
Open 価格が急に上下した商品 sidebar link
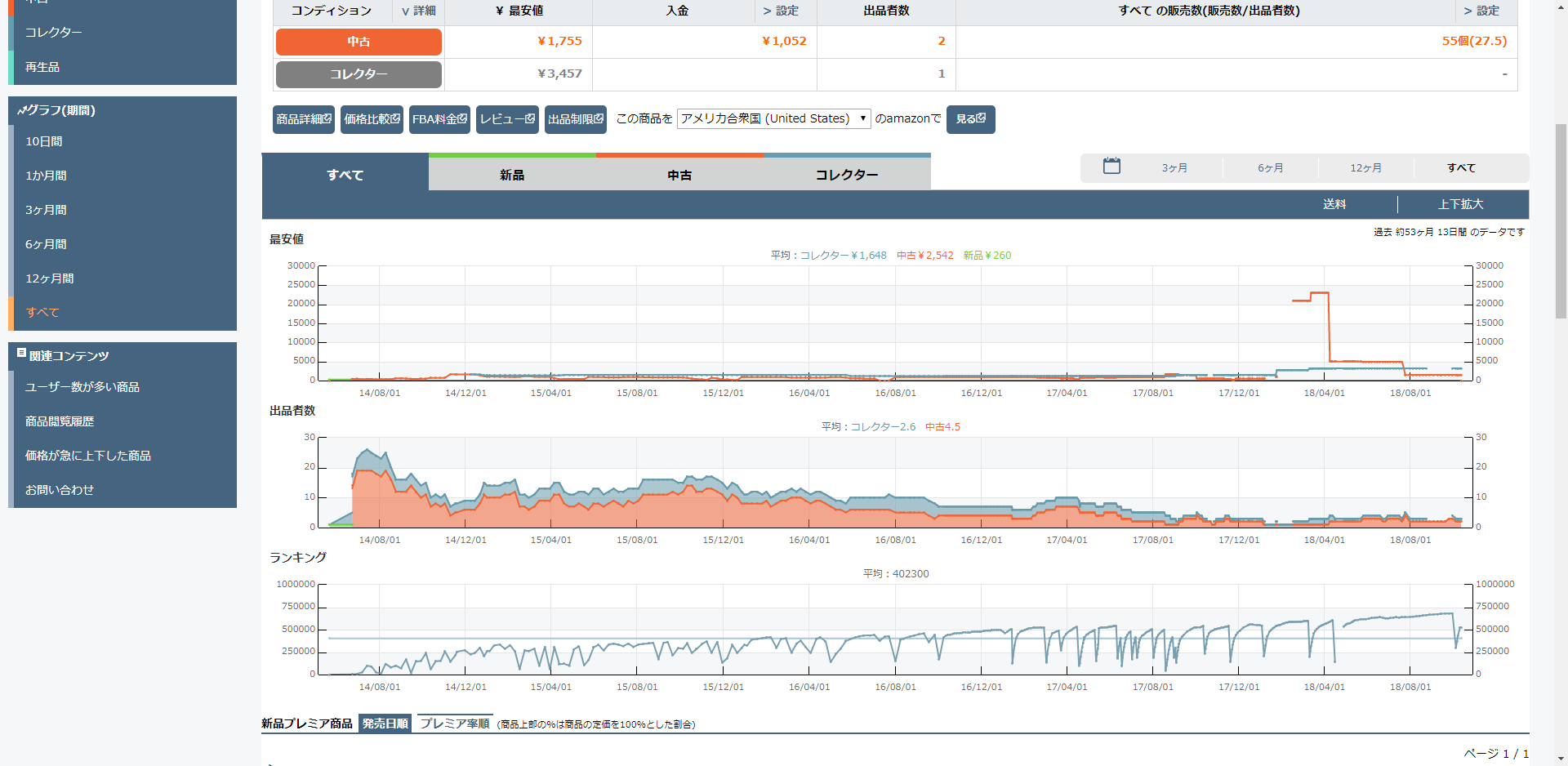pos(88,456)
